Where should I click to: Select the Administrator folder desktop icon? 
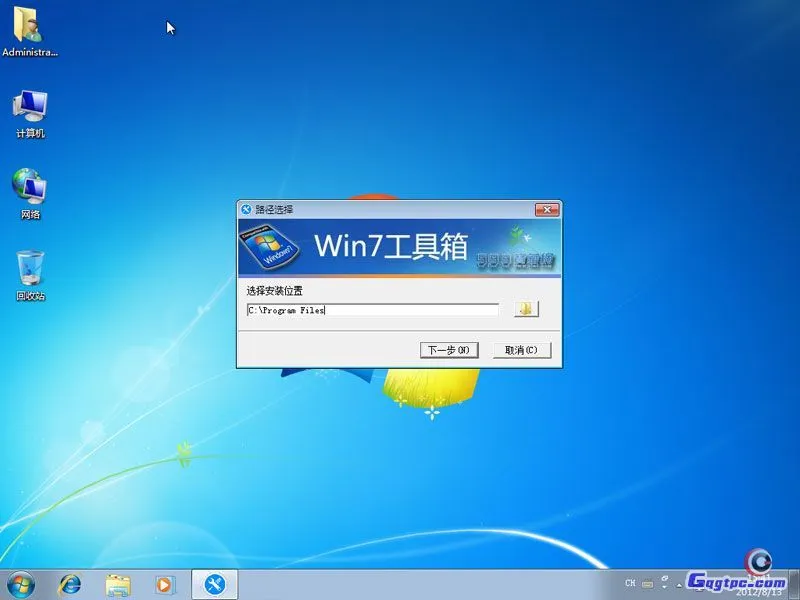click(29, 32)
